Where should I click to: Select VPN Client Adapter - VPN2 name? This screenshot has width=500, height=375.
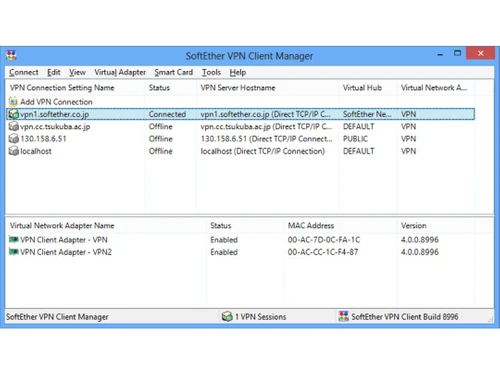pos(66,252)
